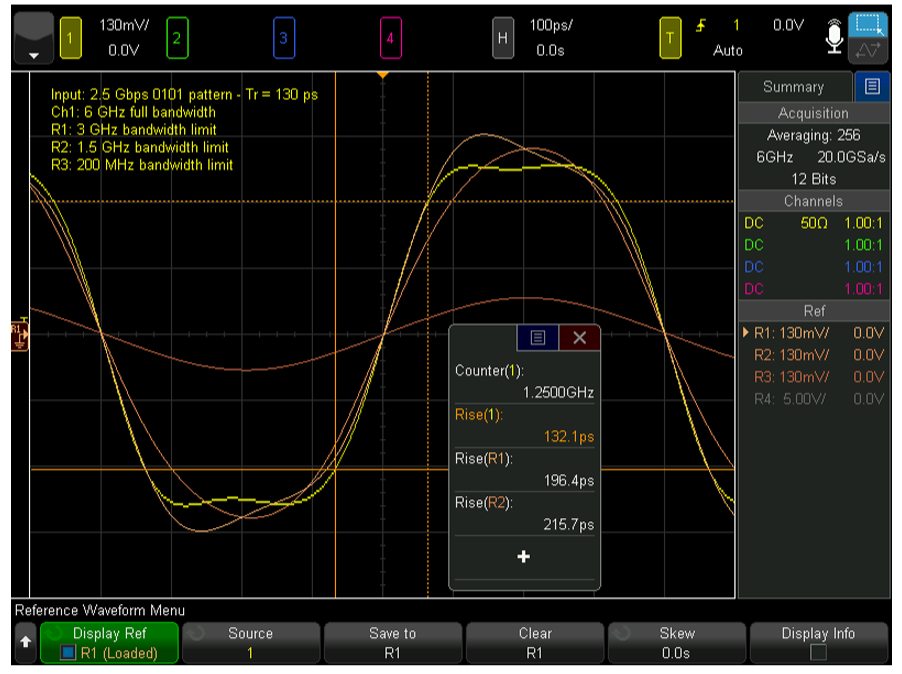Open the main menu dropdown arrow
Screen dimensions: 902x674
pos(33,38)
